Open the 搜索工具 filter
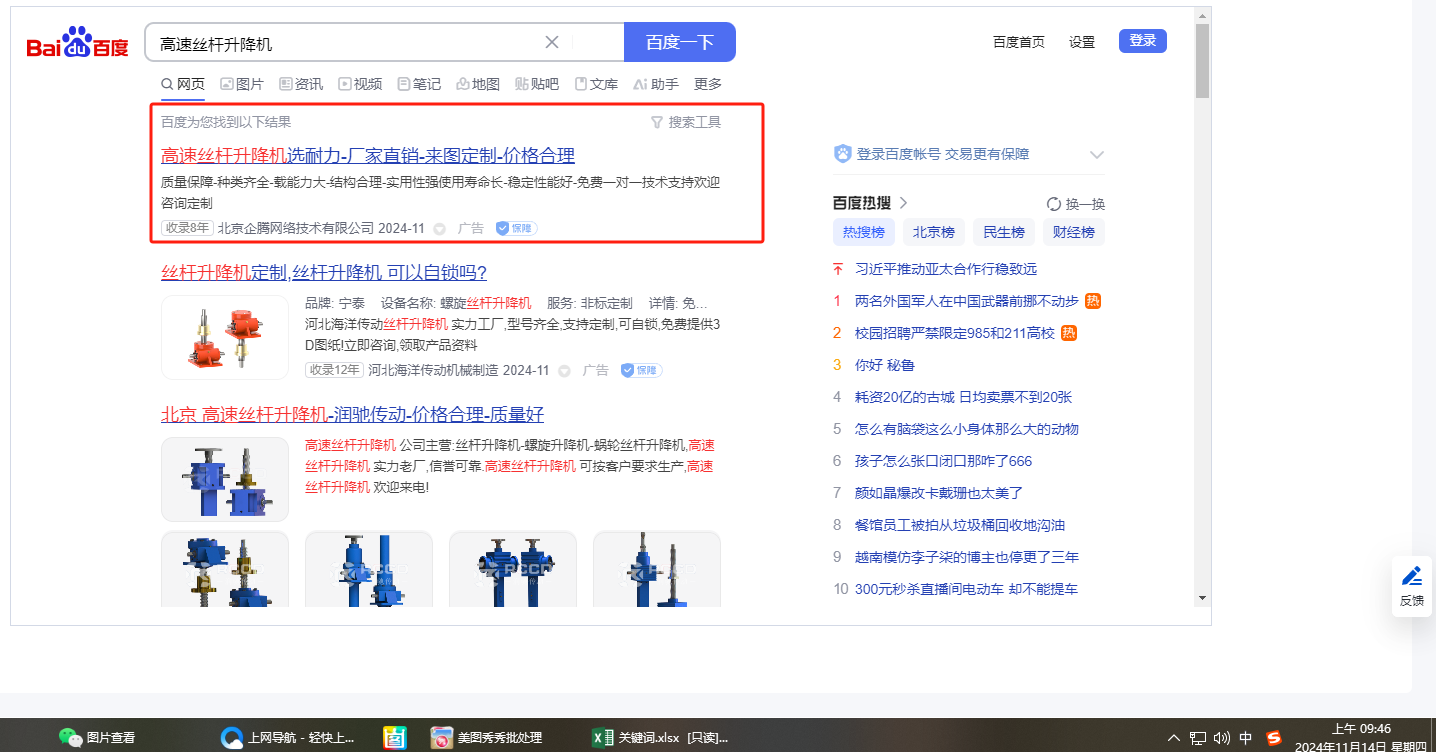Image resolution: width=1436 pixels, height=752 pixels. (x=685, y=122)
